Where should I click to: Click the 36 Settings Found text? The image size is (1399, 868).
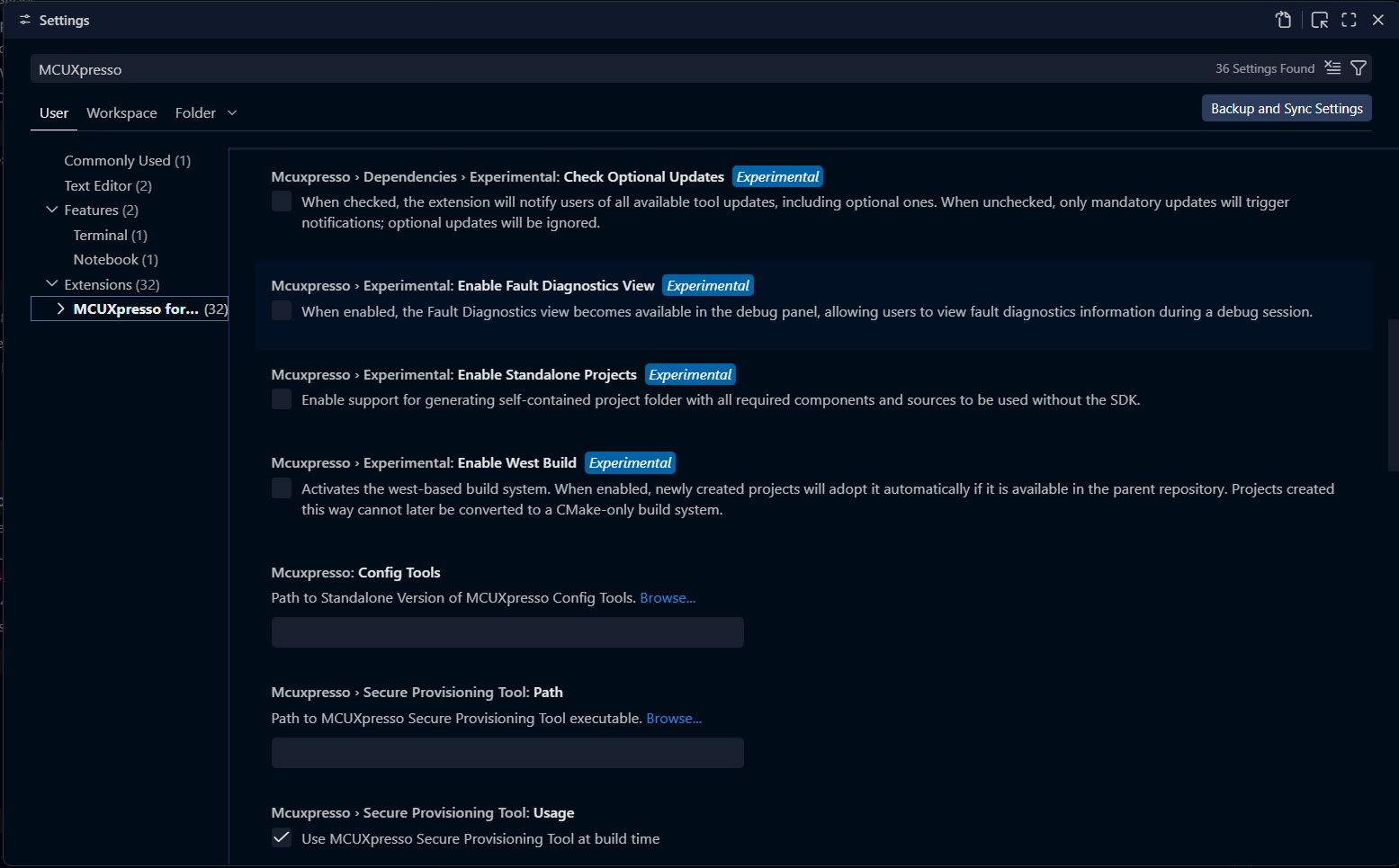1265,68
